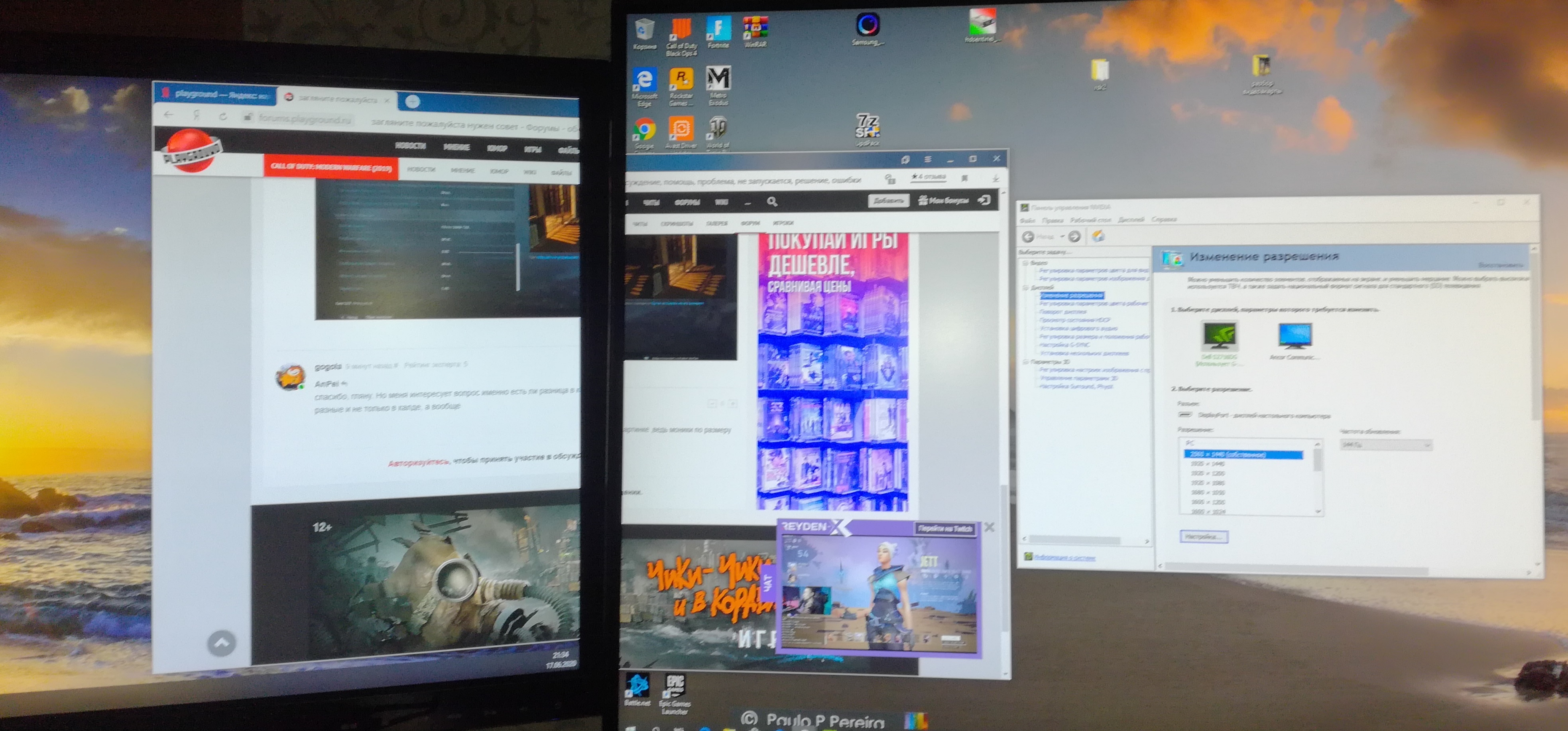Click the search magnifier on the site header

pyautogui.click(x=772, y=201)
